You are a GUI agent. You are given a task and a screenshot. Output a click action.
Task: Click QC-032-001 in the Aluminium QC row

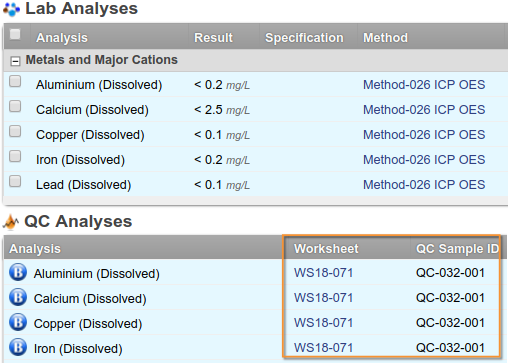[x=450, y=273]
